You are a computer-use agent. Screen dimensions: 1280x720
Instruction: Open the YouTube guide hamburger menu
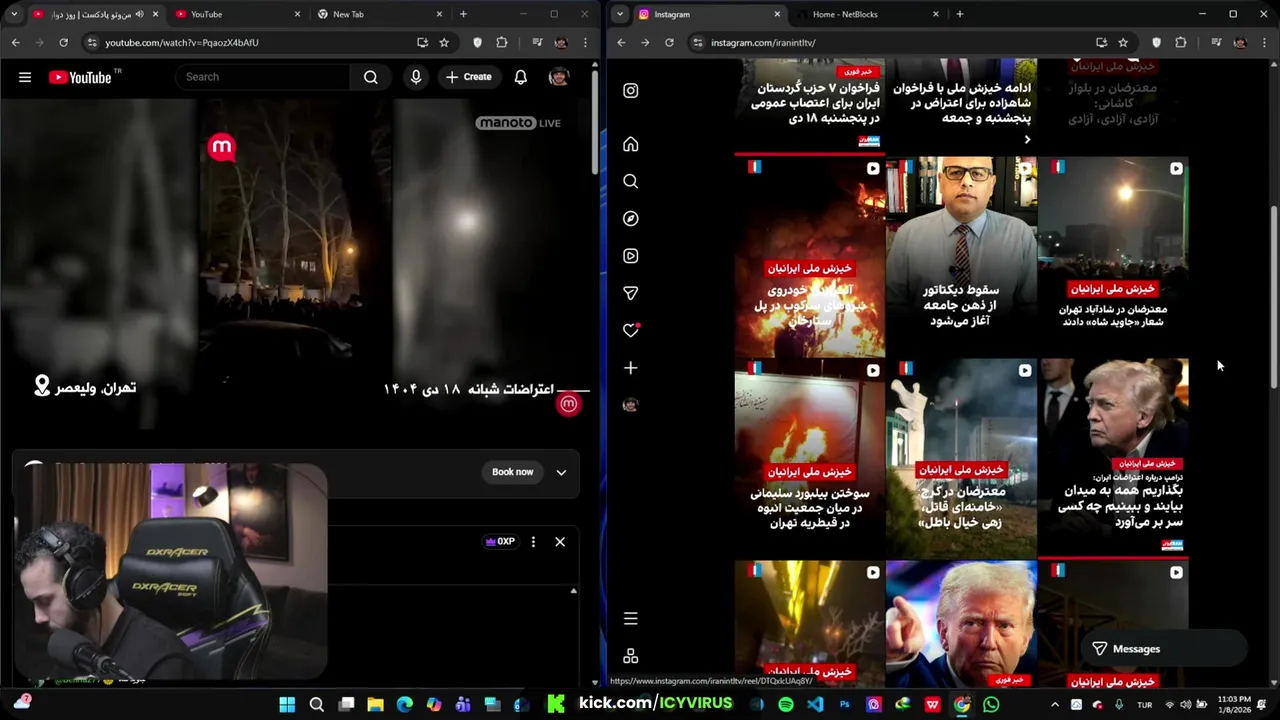click(25, 77)
